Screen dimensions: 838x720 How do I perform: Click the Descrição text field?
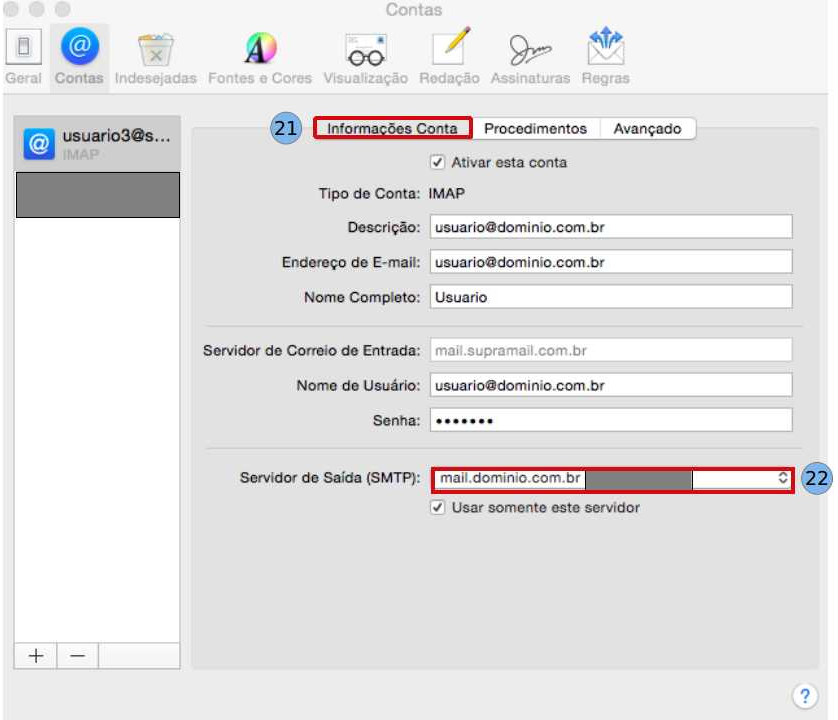(x=611, y=227)
